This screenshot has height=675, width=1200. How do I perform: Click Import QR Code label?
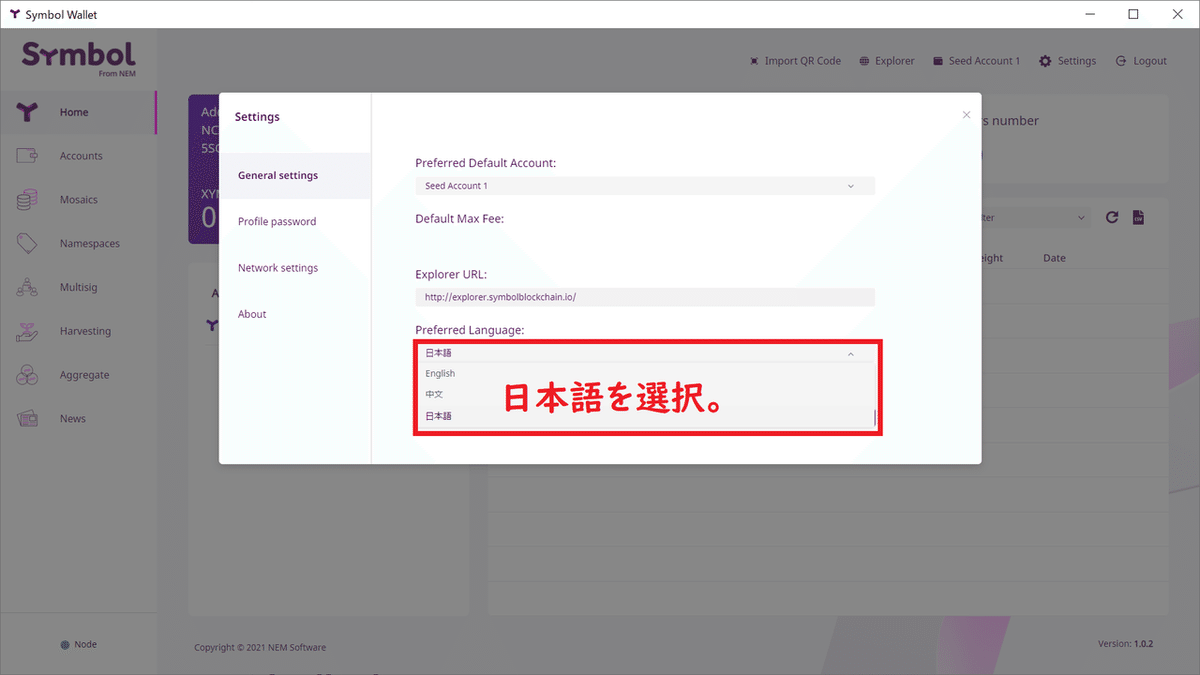pos(803,61)
